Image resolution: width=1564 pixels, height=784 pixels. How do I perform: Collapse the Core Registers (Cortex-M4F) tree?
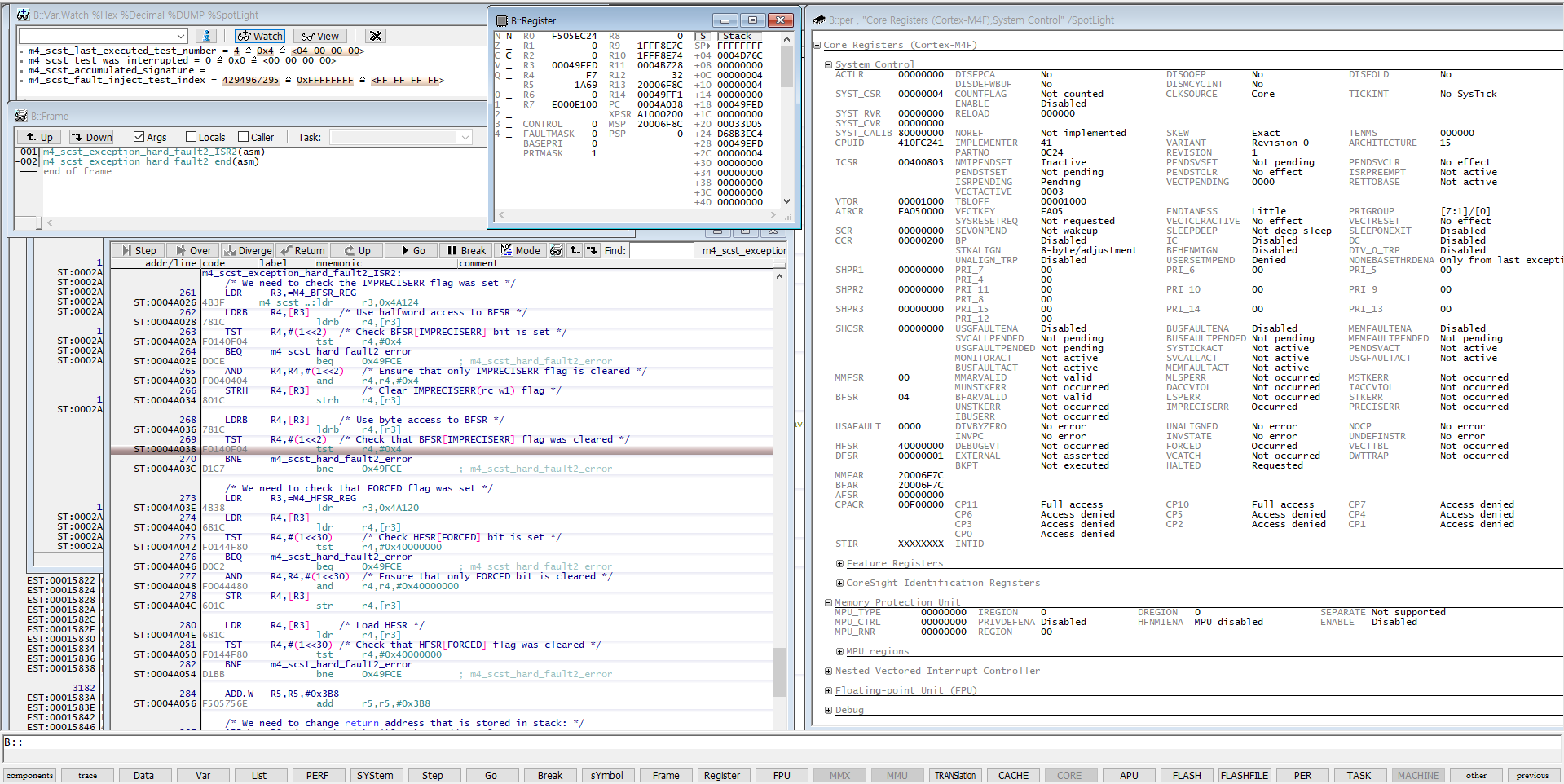tap(817, 45)
